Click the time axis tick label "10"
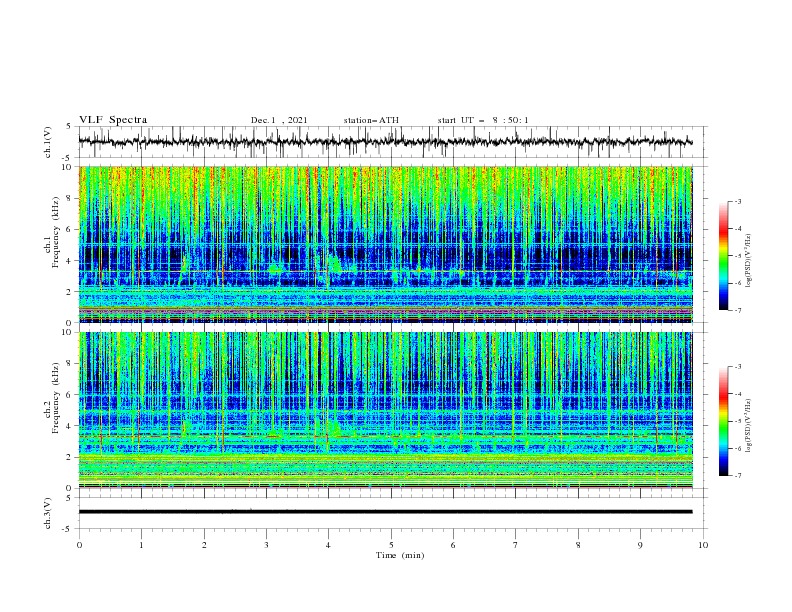This screenshot has width=792, height=612. [703, 545]
